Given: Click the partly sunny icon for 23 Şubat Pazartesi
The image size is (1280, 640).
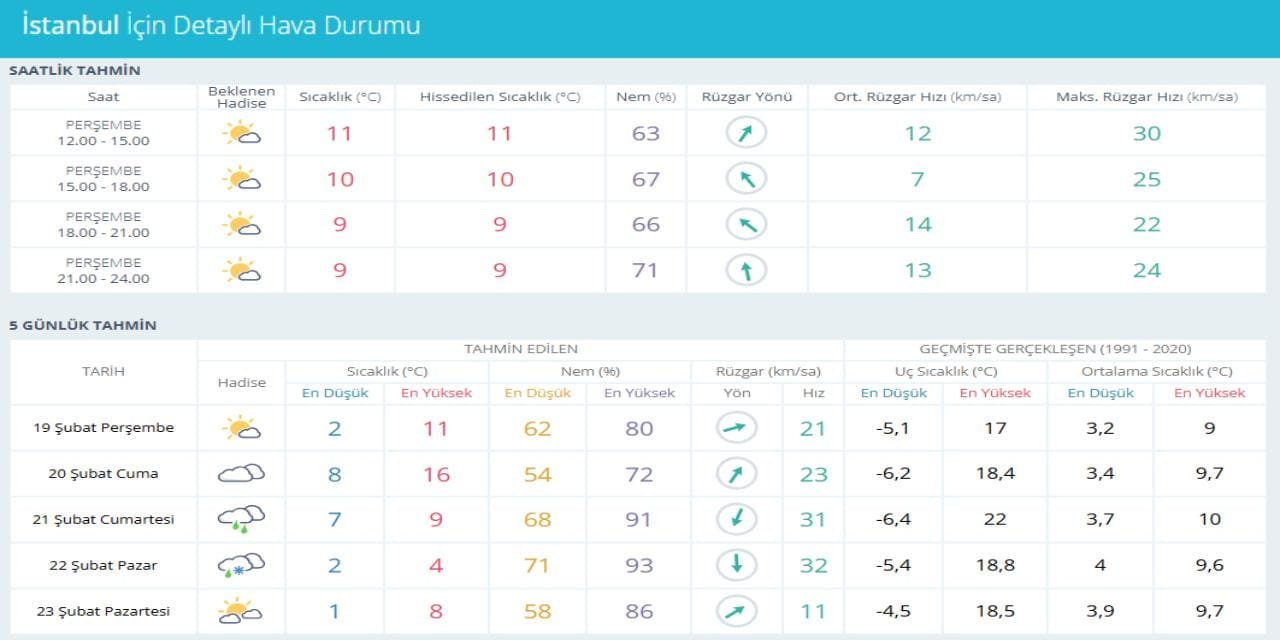Looking at the screenshot, I should click(x=241, y=611).
